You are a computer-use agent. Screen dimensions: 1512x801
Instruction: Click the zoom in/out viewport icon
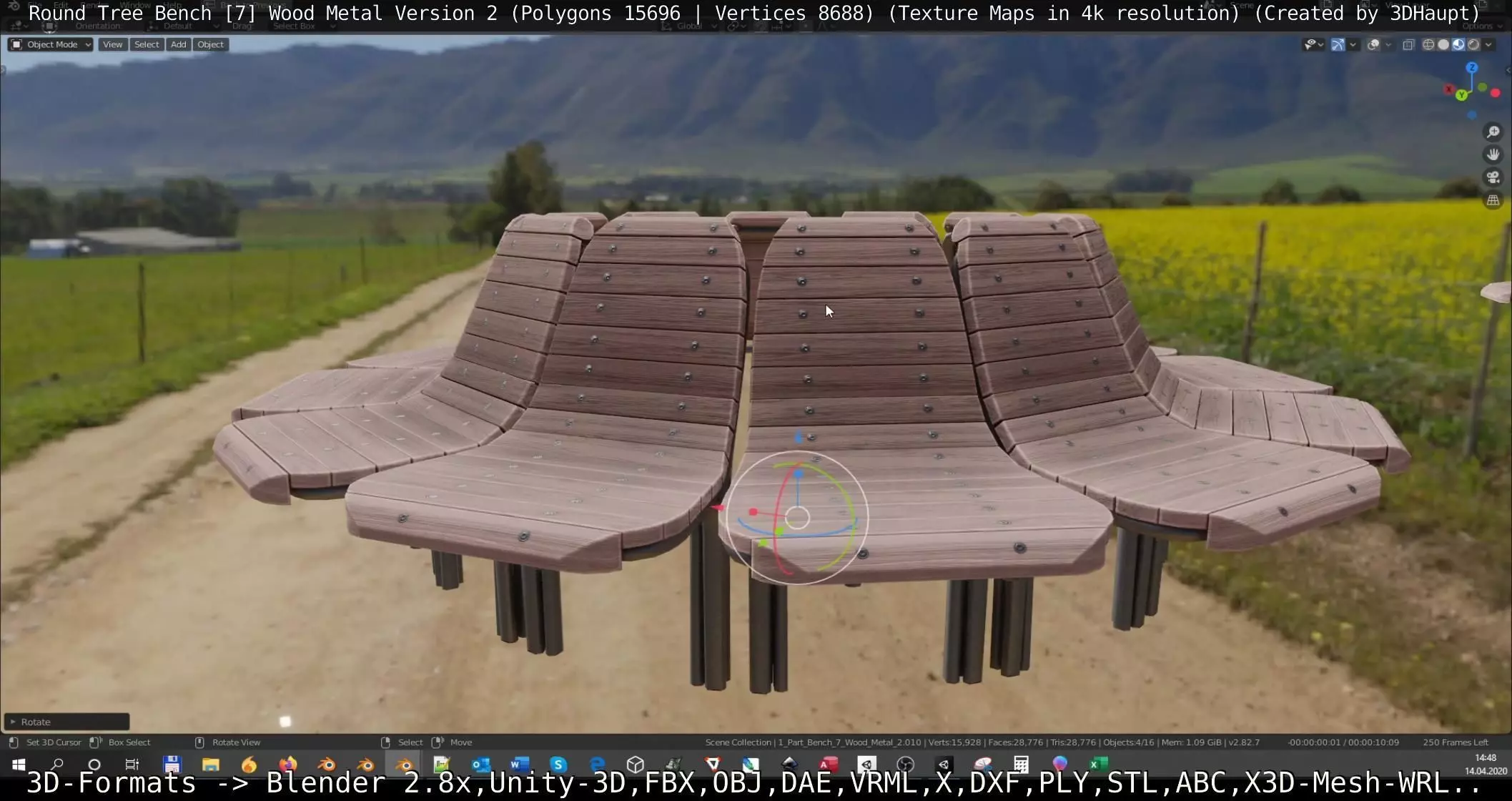1493,132
